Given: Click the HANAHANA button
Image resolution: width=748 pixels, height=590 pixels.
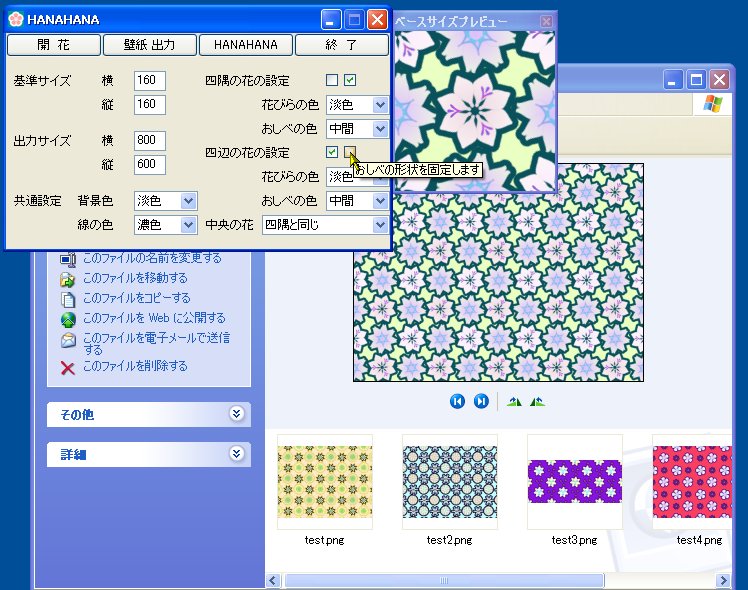Looking at the screenshot, I should (246, 45).
